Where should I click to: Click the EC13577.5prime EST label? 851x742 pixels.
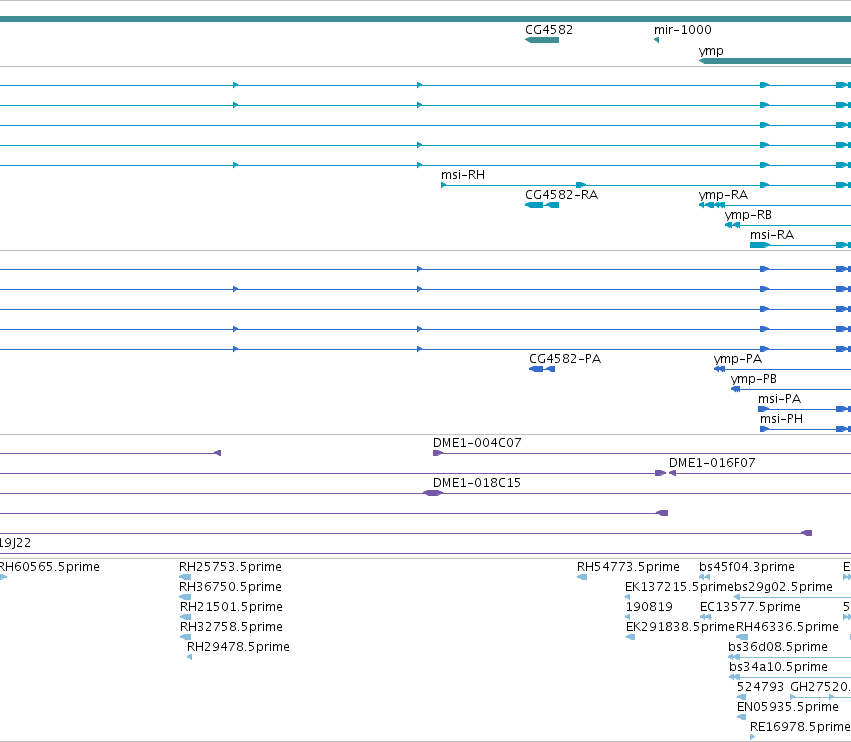750,607
